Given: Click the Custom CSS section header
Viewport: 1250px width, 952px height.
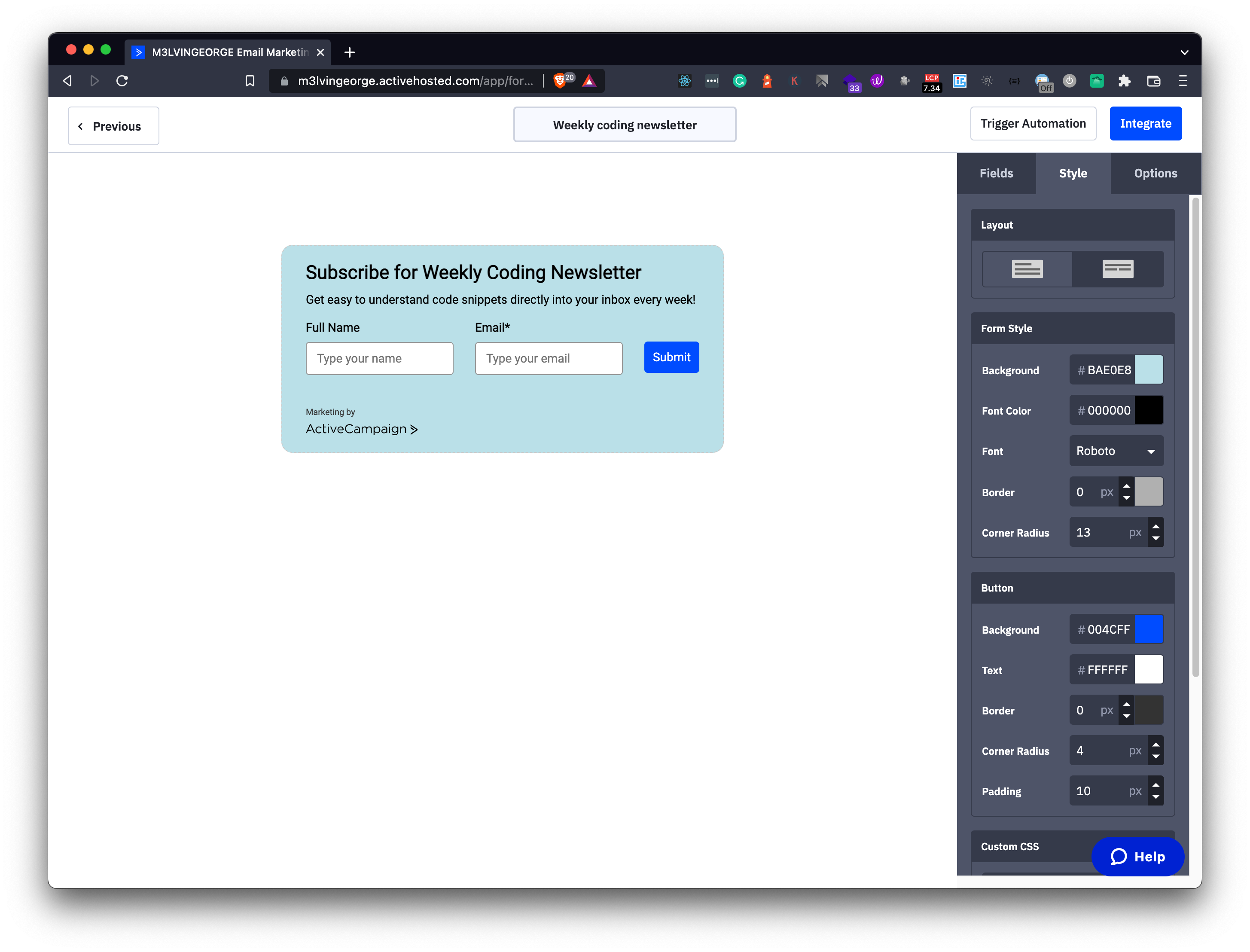Looking at the screenshot, I should 1072,846.
